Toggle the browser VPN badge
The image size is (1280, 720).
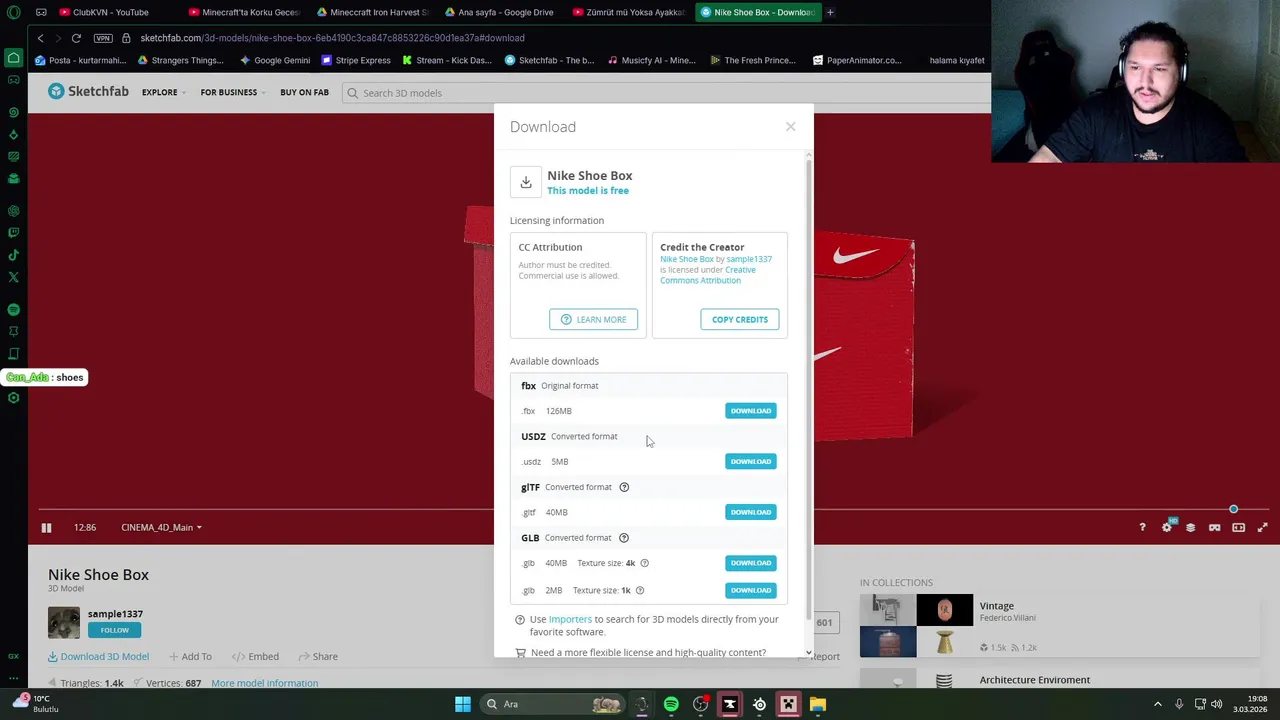pyautogui.click(x=103, y=38)
